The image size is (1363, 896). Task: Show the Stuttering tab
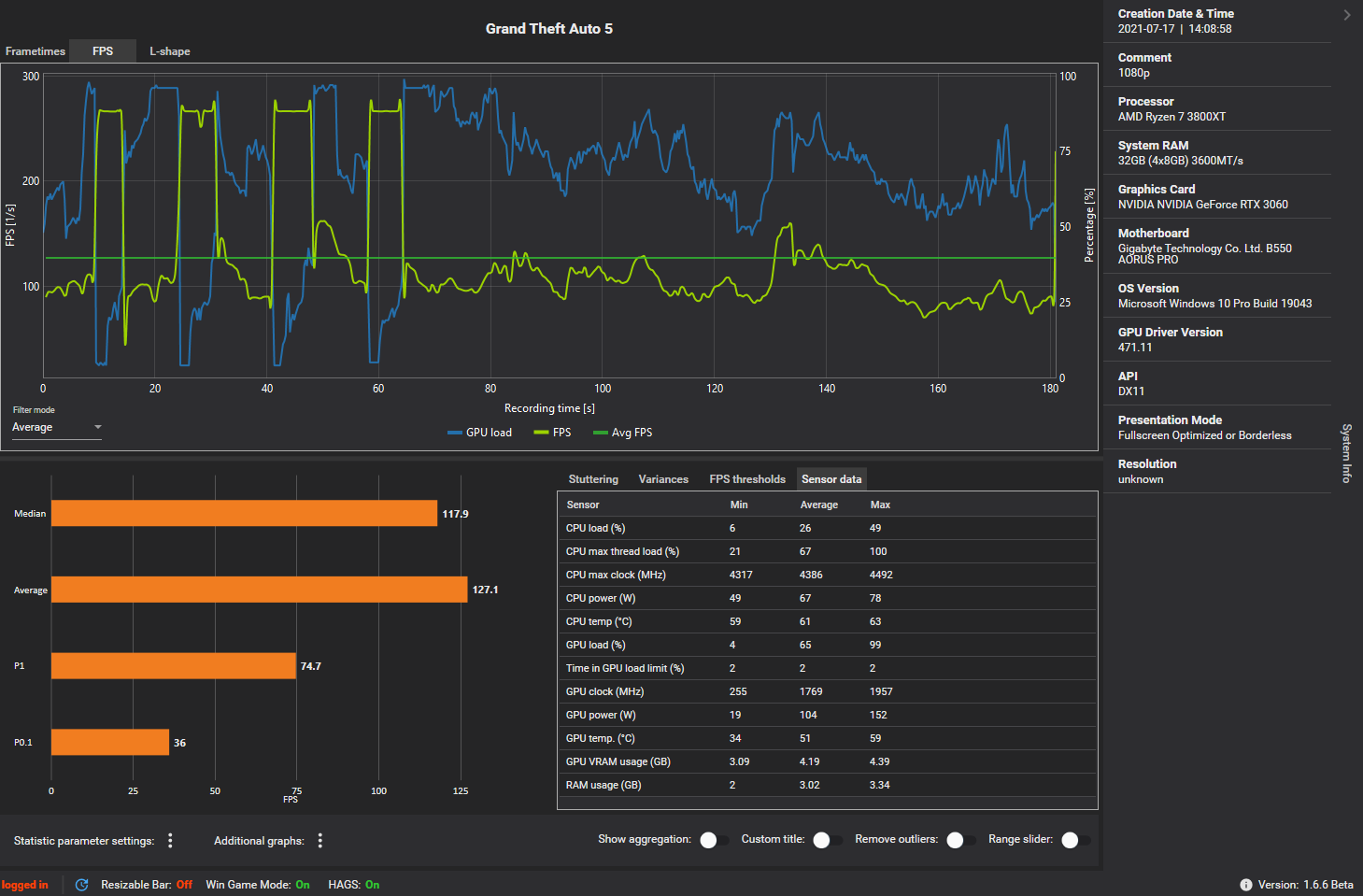[593, 479]
